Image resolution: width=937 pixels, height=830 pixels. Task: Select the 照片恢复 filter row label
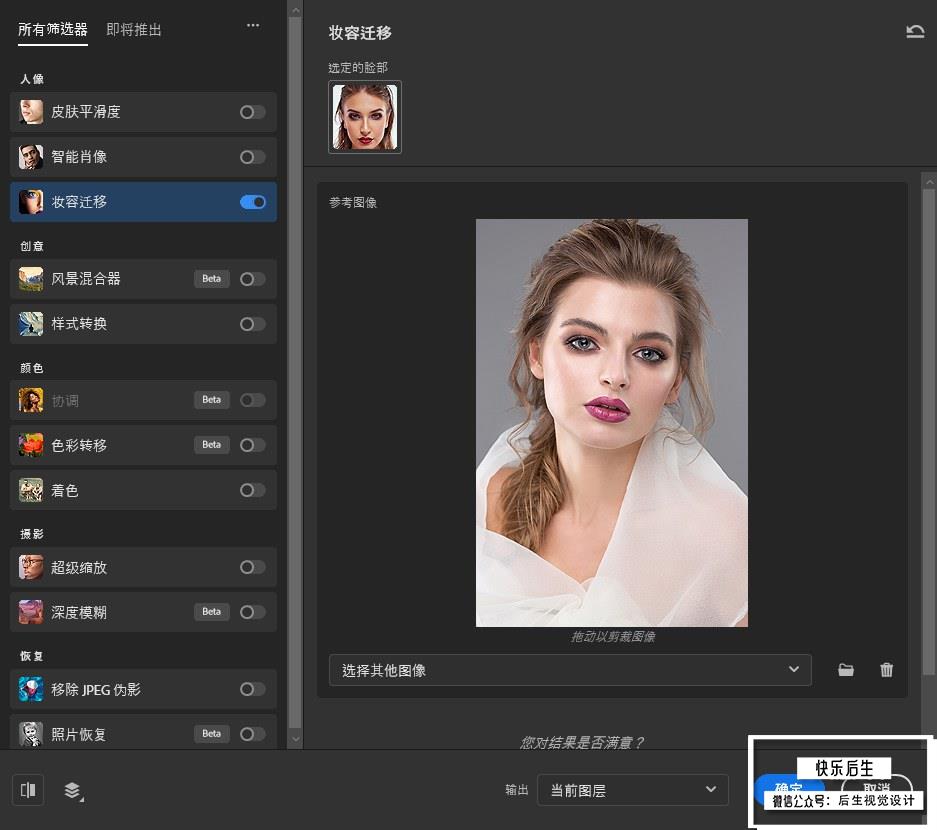[x=79, y=734]
